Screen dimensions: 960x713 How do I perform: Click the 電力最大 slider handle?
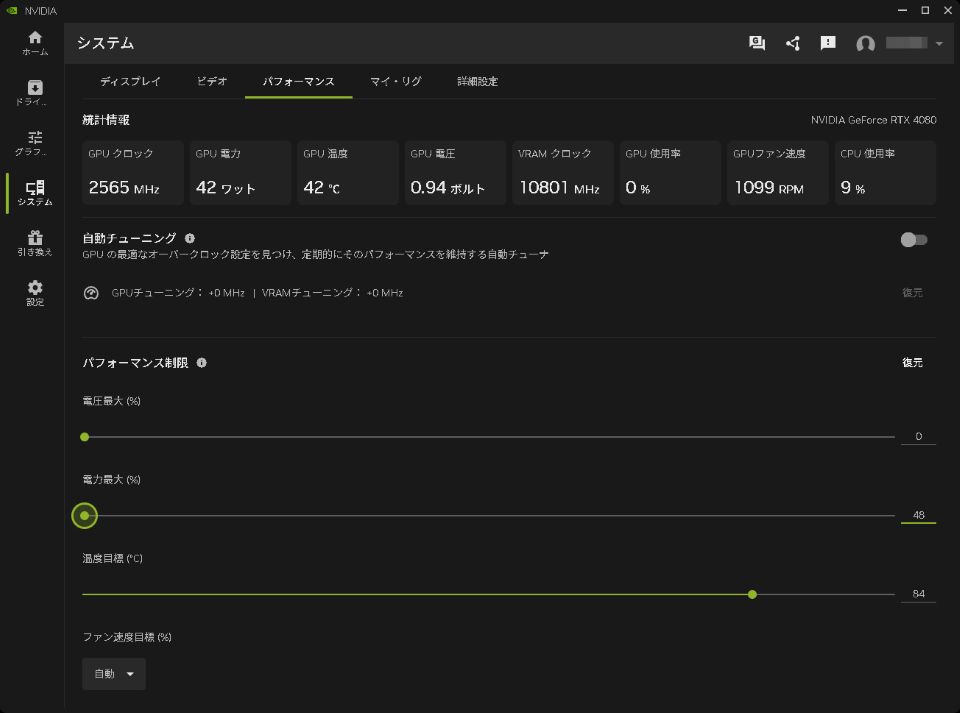84,515
